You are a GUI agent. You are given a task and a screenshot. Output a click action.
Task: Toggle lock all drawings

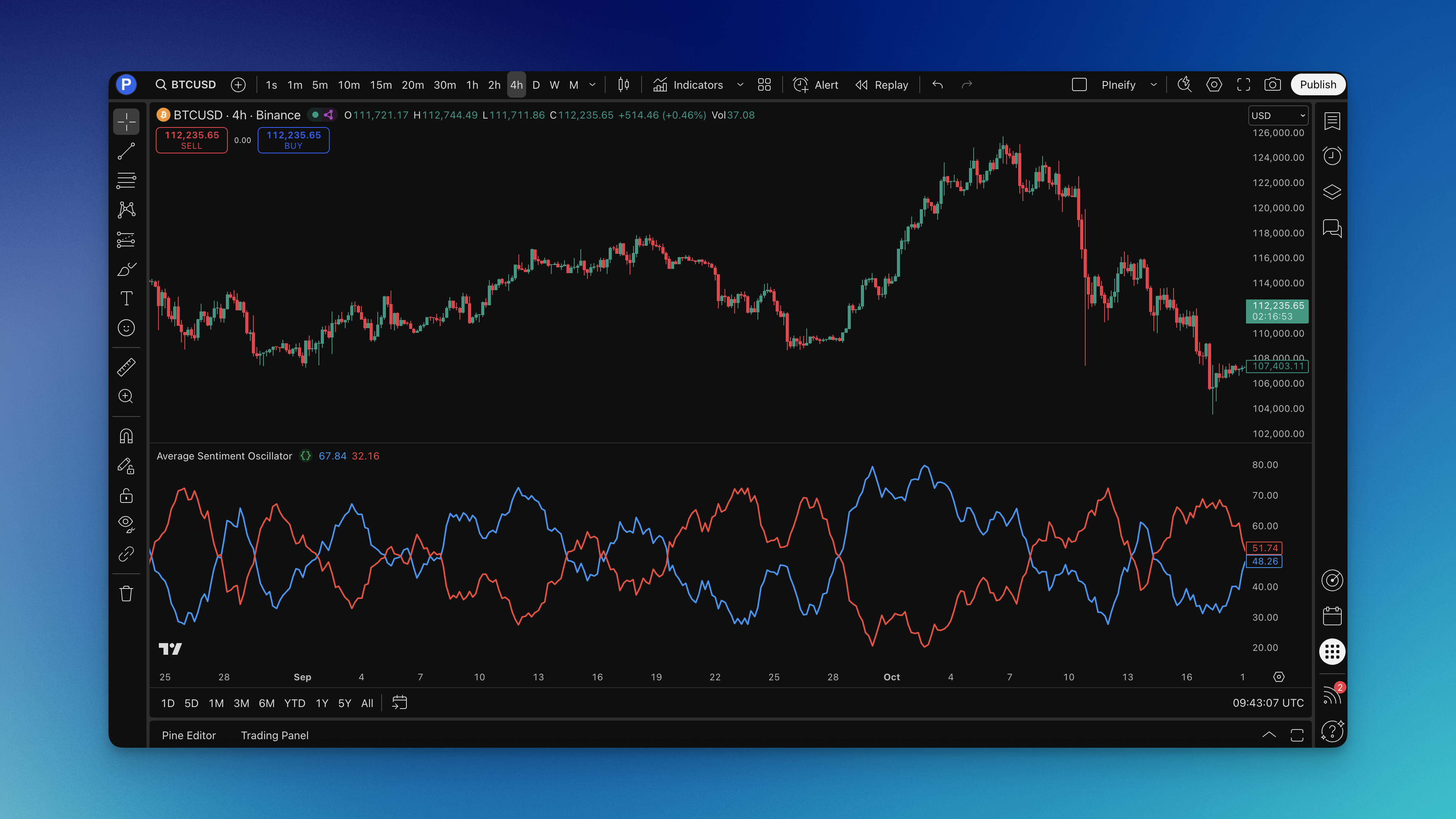pyautogui.click(x=126, y=496)
